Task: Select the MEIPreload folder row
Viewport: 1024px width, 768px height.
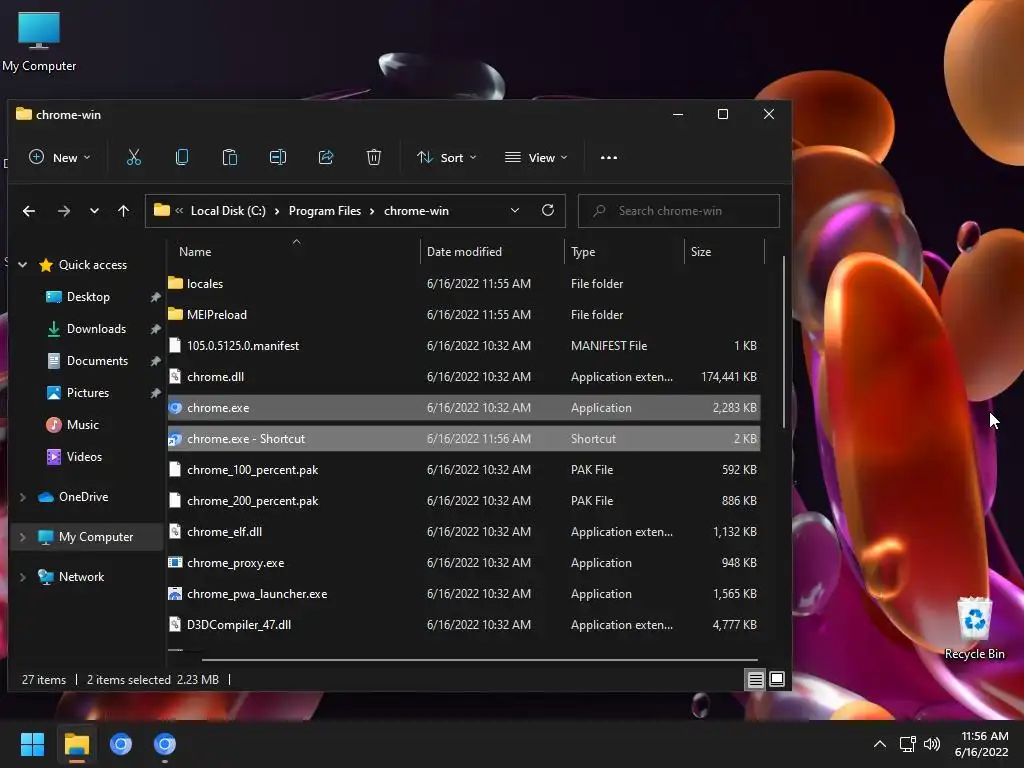Action: pyautogui.click(x=464, y=314)
